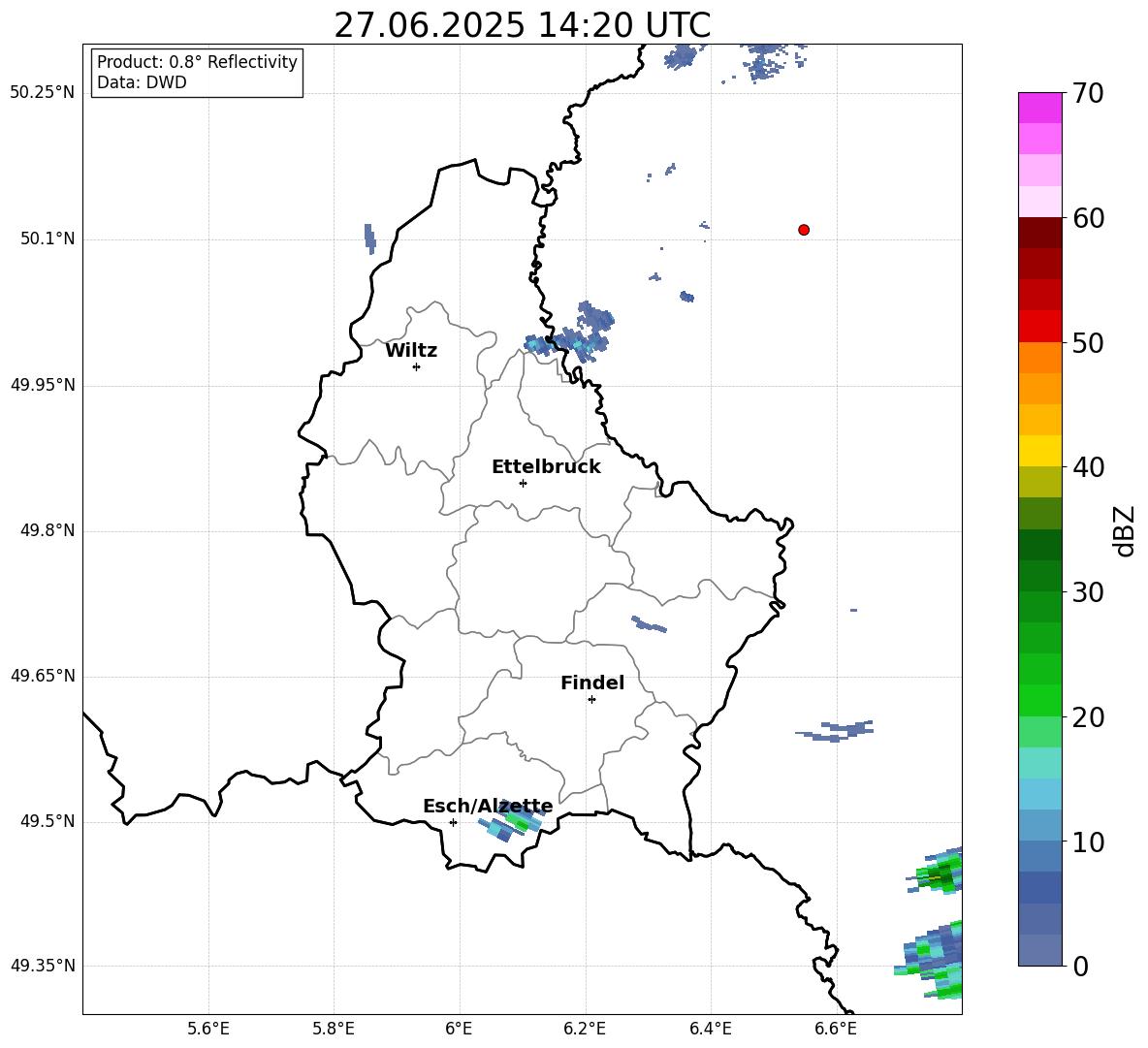Click the 50 tick on the colorbar
The height and width of the screenshot is (1048, 1148).
click(x=1088, y=343)
